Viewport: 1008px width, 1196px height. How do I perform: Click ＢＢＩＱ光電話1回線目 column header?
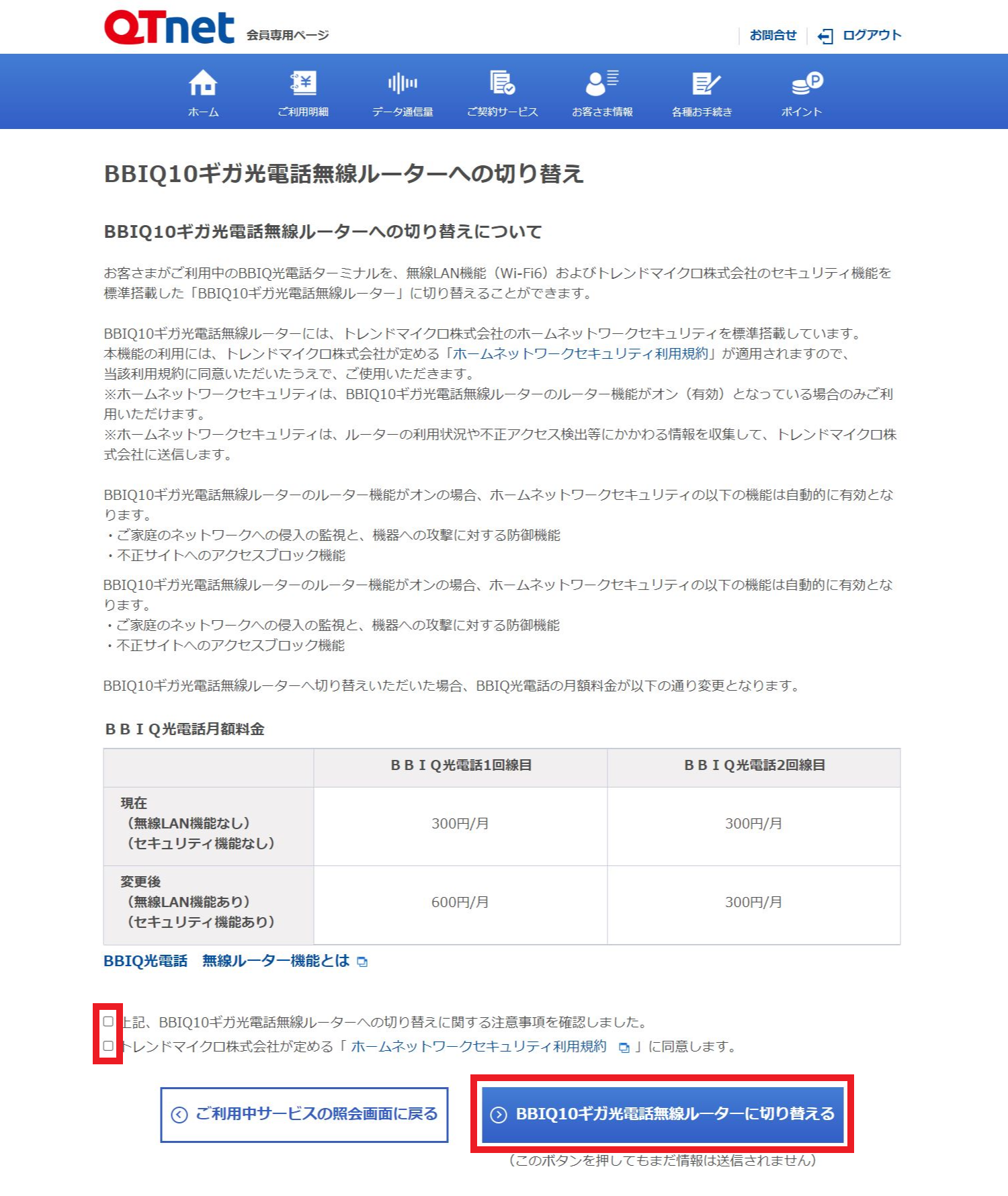click(x=460, y=767)
